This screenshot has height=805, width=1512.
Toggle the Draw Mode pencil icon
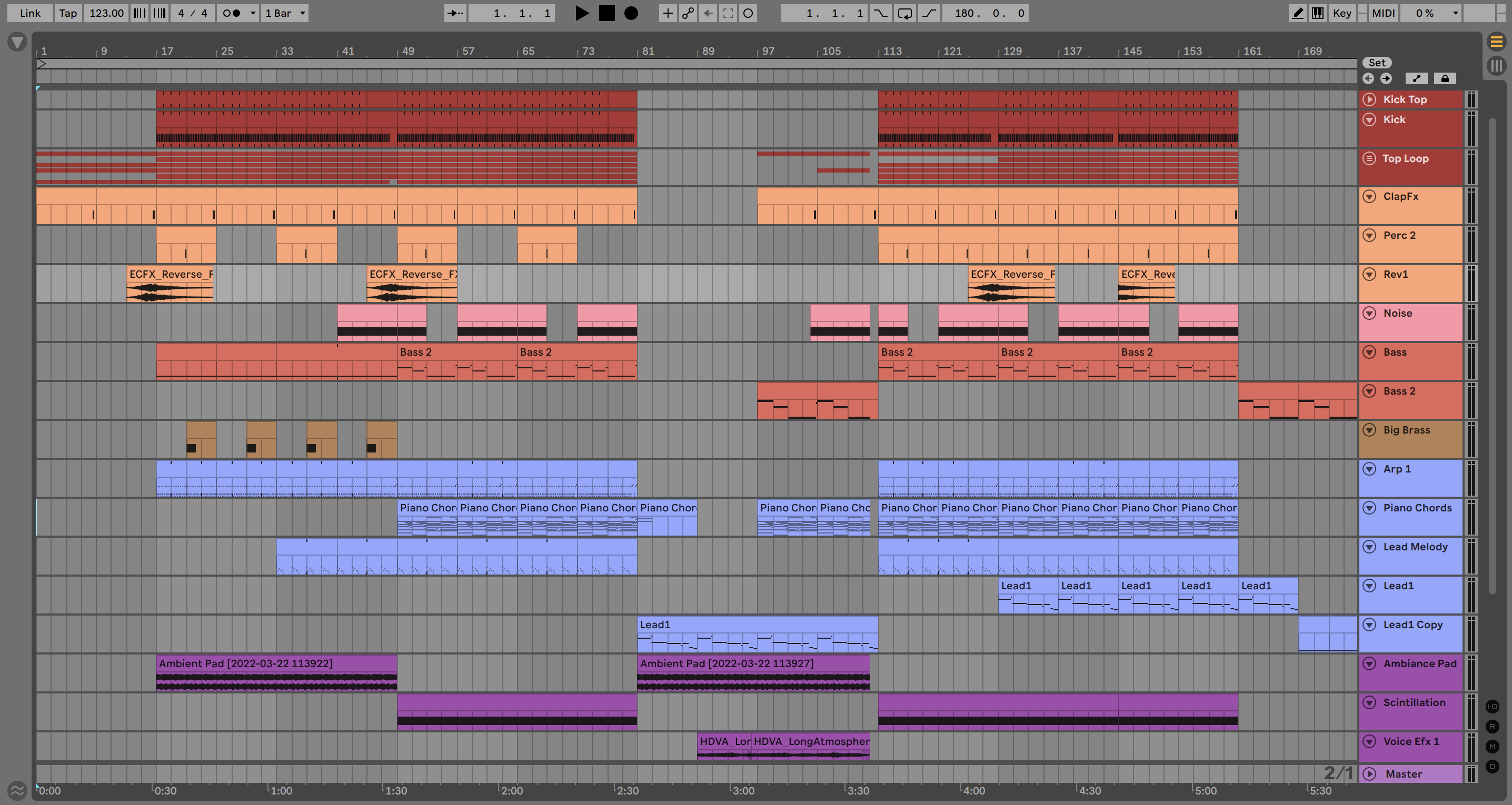pyautogui.click(x=1298, y=13)
